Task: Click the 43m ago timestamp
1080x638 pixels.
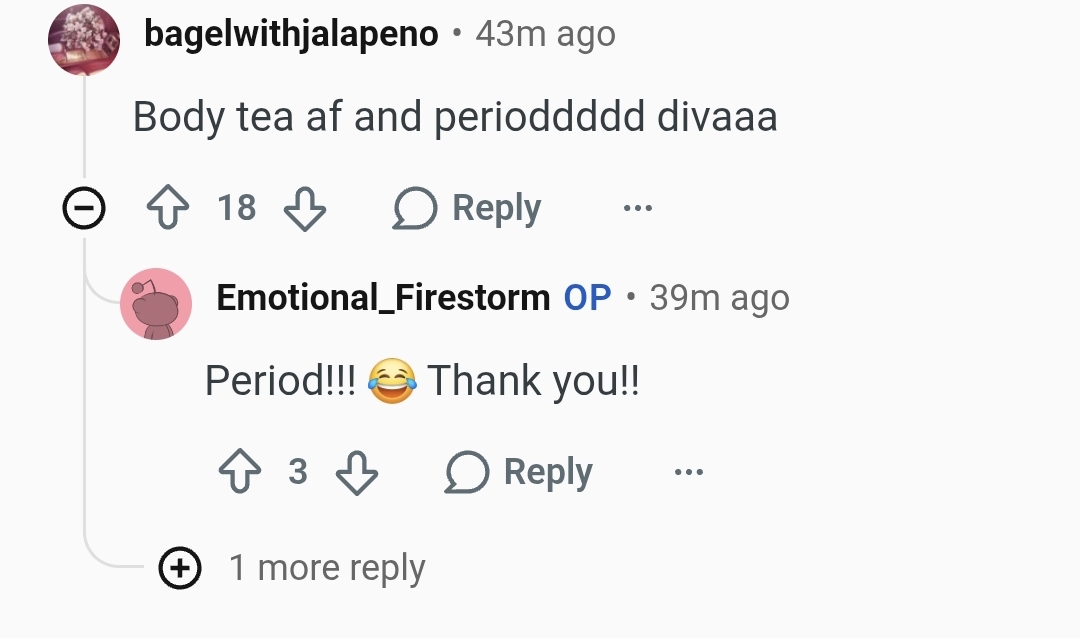Action: click(x=546, y=34)
